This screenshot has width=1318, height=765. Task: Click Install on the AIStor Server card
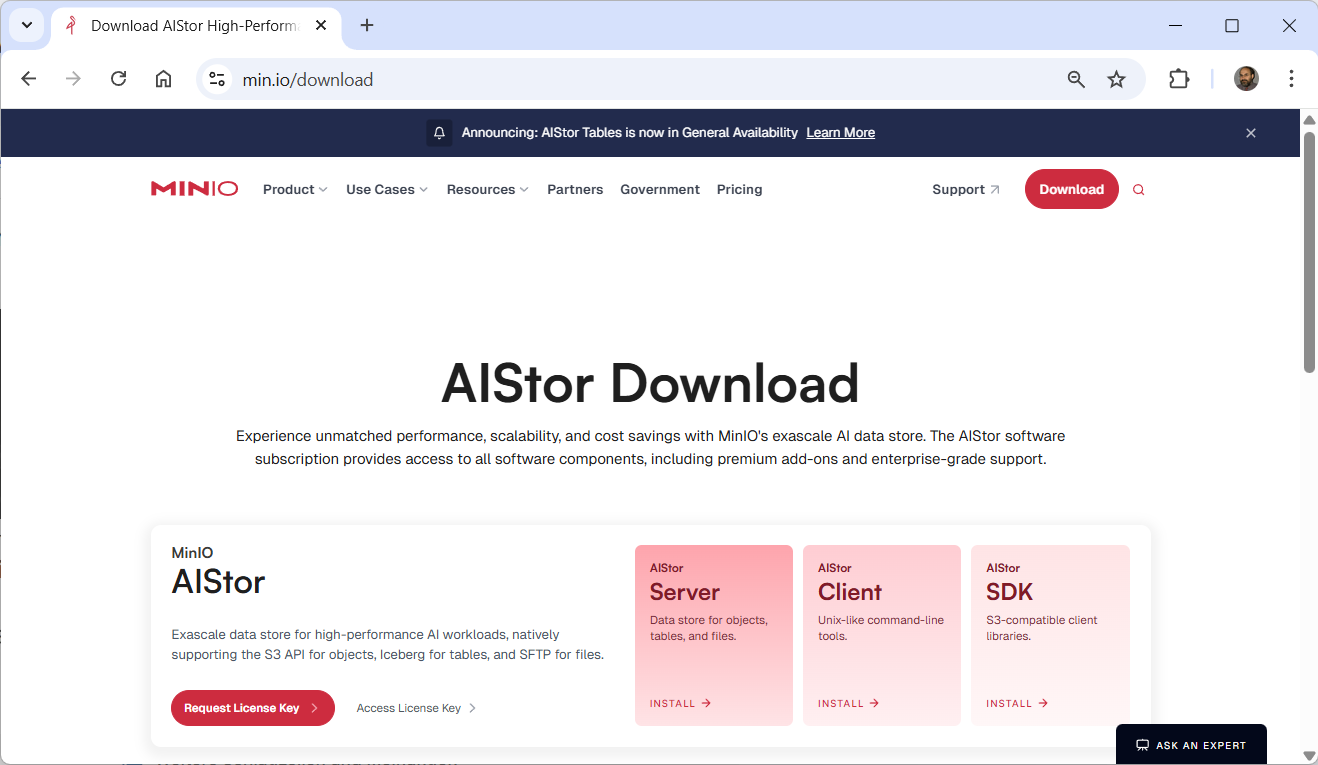680,704
